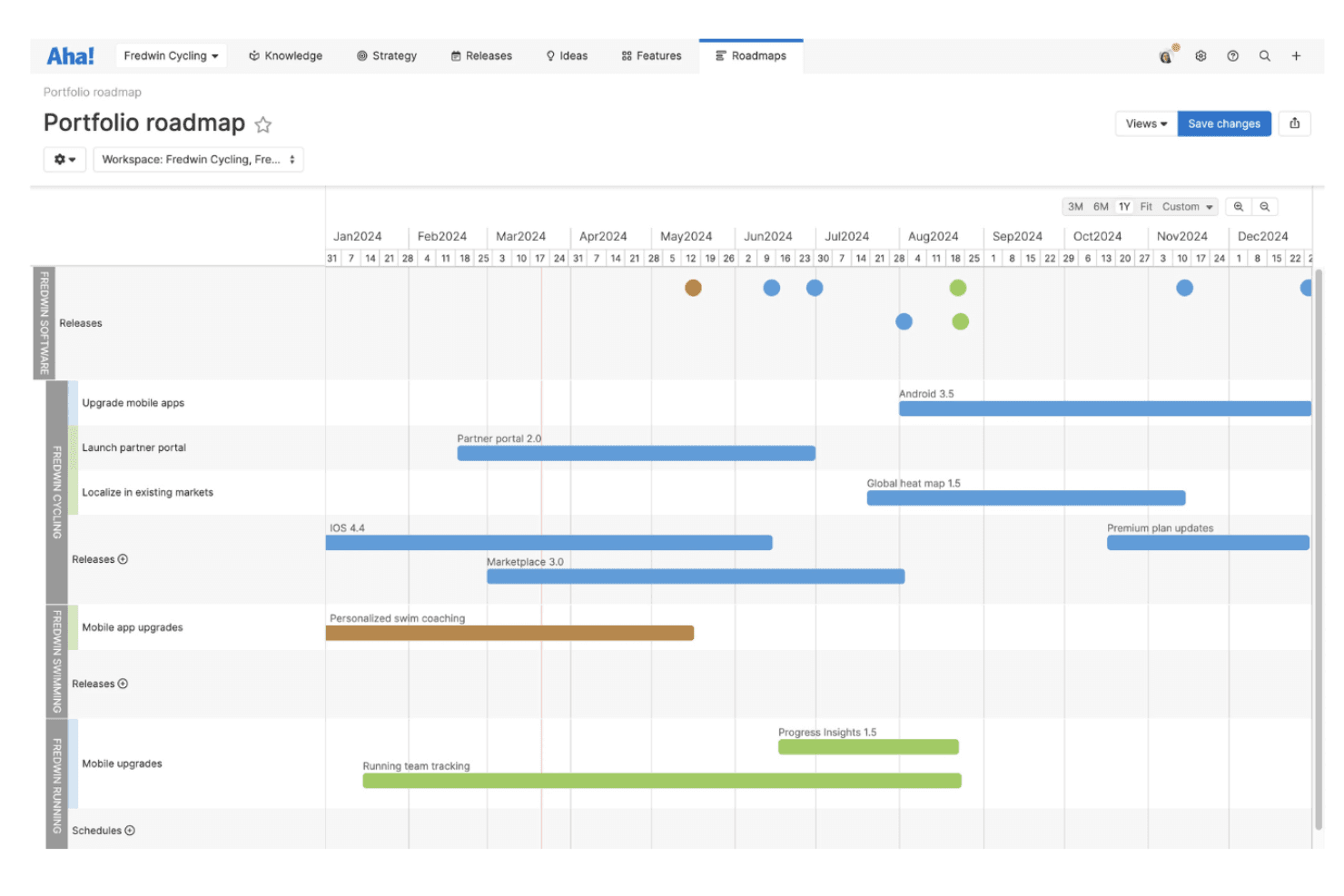
Task: Click the share export icon
Action: coord(1295,123)
